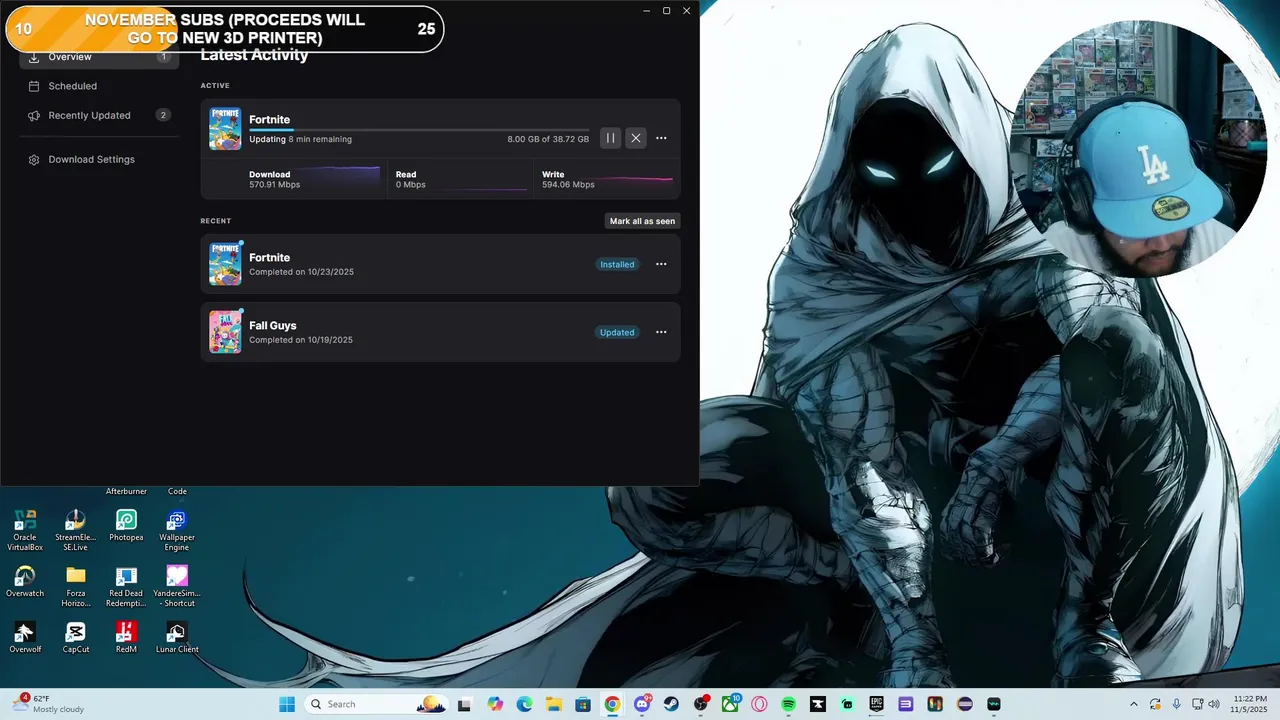Click 'Completed on 10/19/2025' text
1280x720 pixels.
301,340
